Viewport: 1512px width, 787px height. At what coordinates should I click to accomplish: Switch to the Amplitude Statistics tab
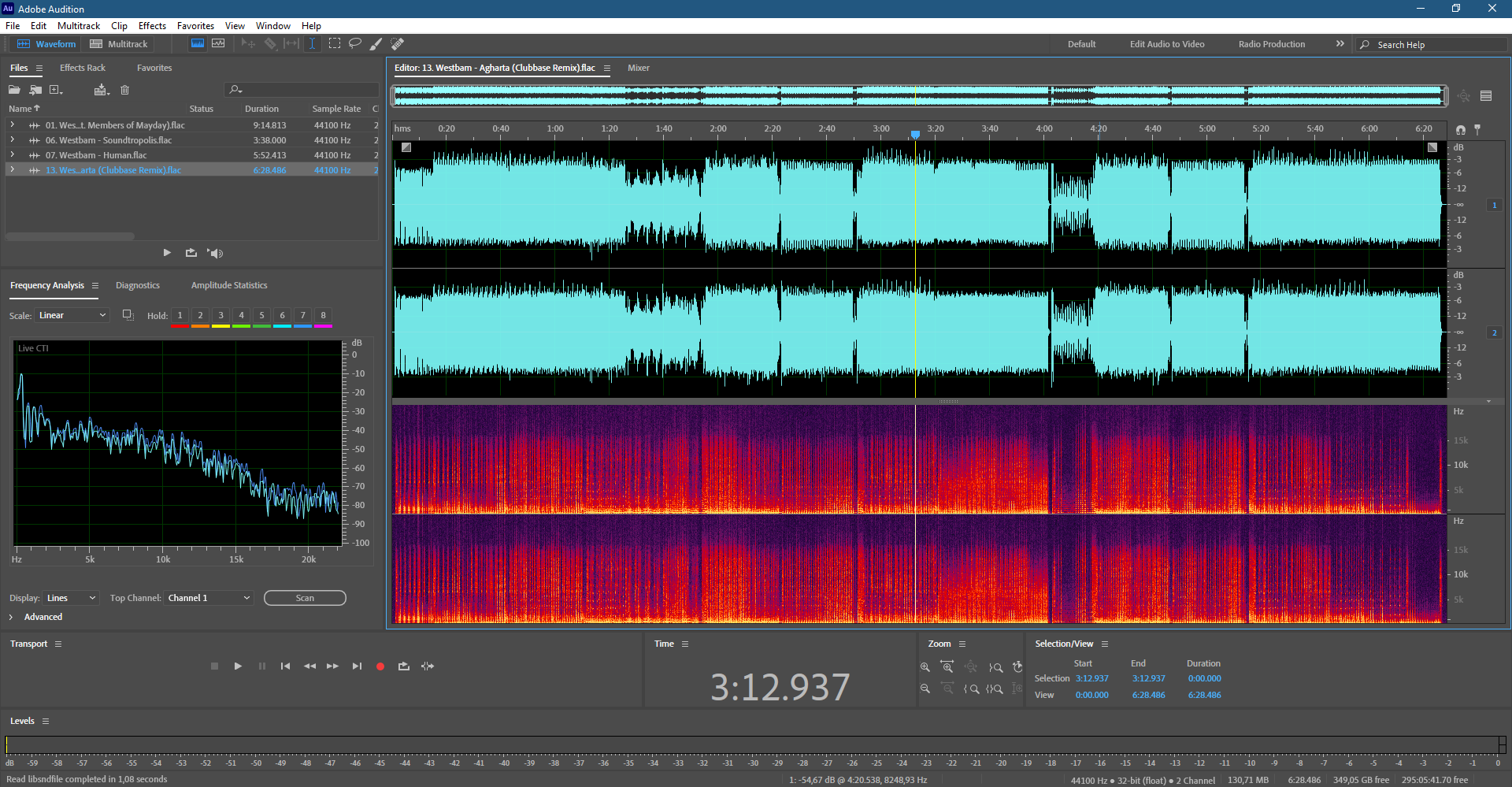click(x=229, y=285)
